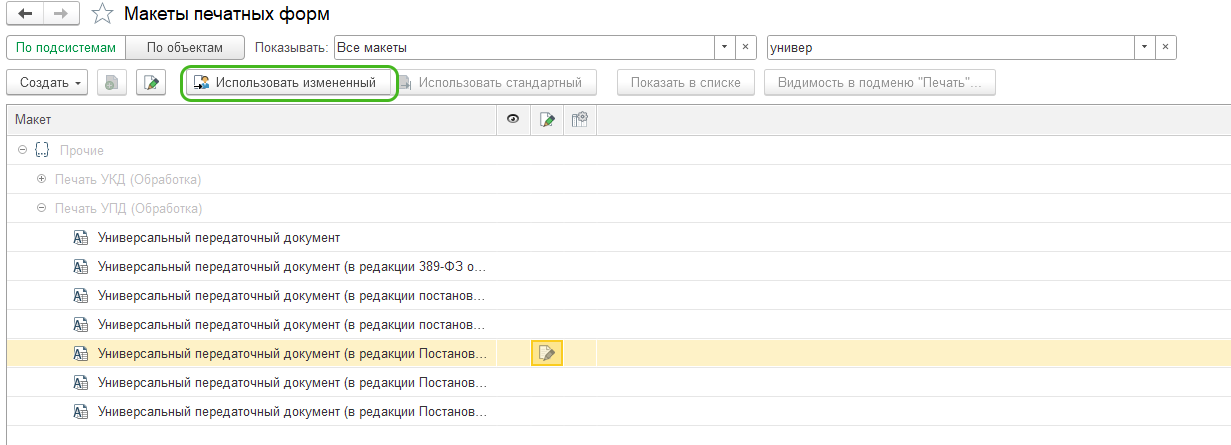Add page to favorites with star icon
1231x445 pixels.
[101, 14]
